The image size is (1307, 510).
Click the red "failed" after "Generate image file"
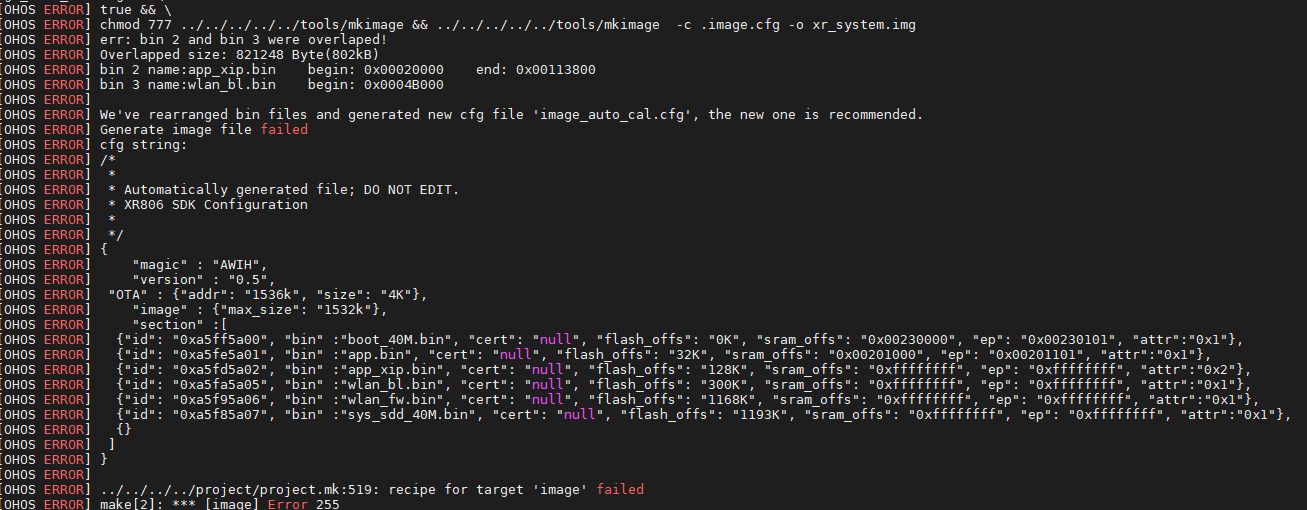tap(284, 129)
